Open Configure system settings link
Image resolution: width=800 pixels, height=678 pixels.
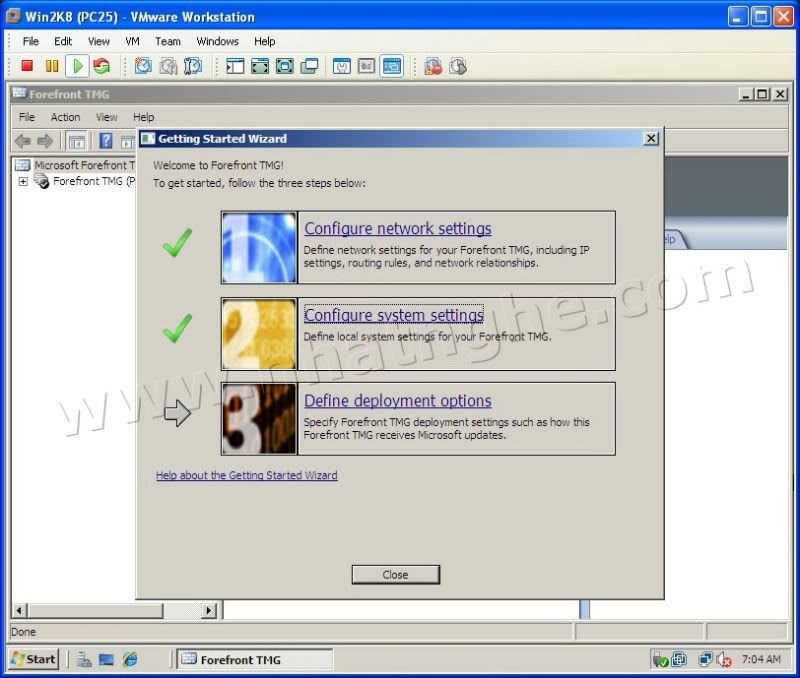(x=394, y=315)
